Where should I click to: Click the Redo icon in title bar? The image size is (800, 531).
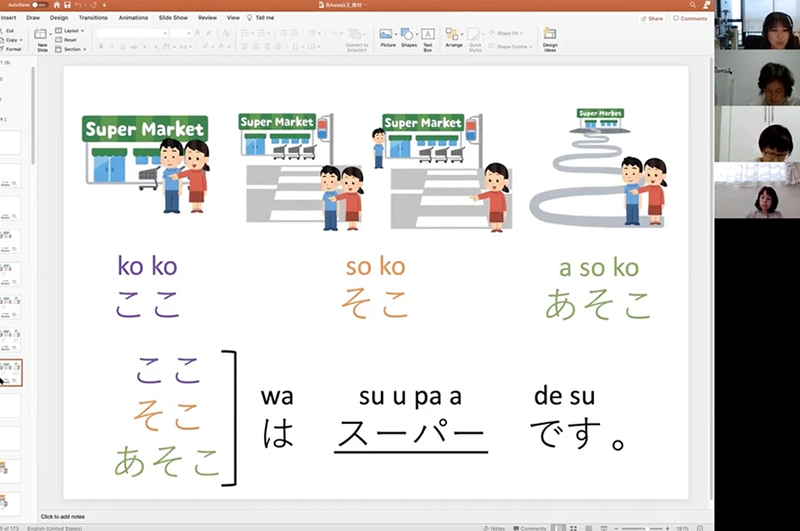[93, 5]
